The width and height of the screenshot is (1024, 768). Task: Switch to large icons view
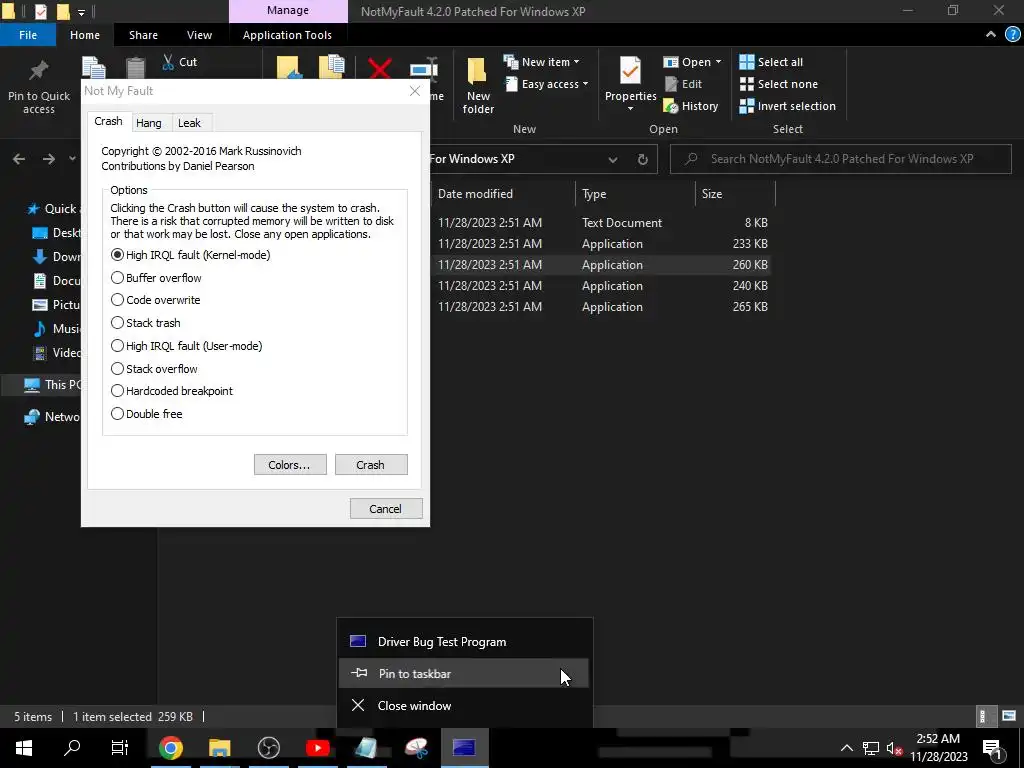coord(1009,716)
